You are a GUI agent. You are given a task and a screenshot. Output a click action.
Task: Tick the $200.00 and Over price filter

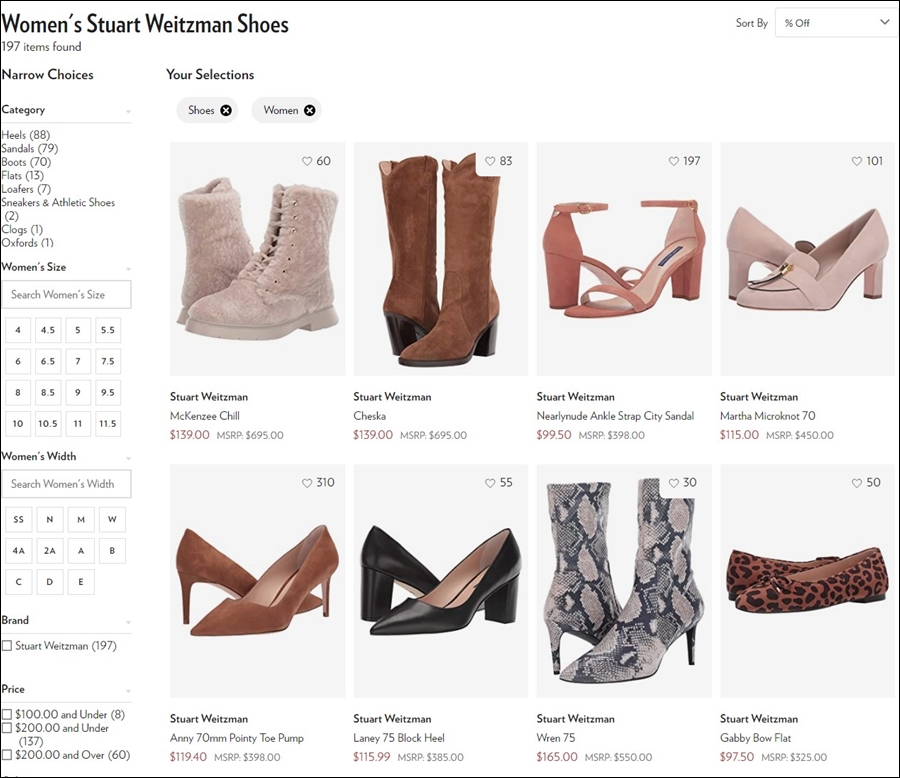point(7,754)
